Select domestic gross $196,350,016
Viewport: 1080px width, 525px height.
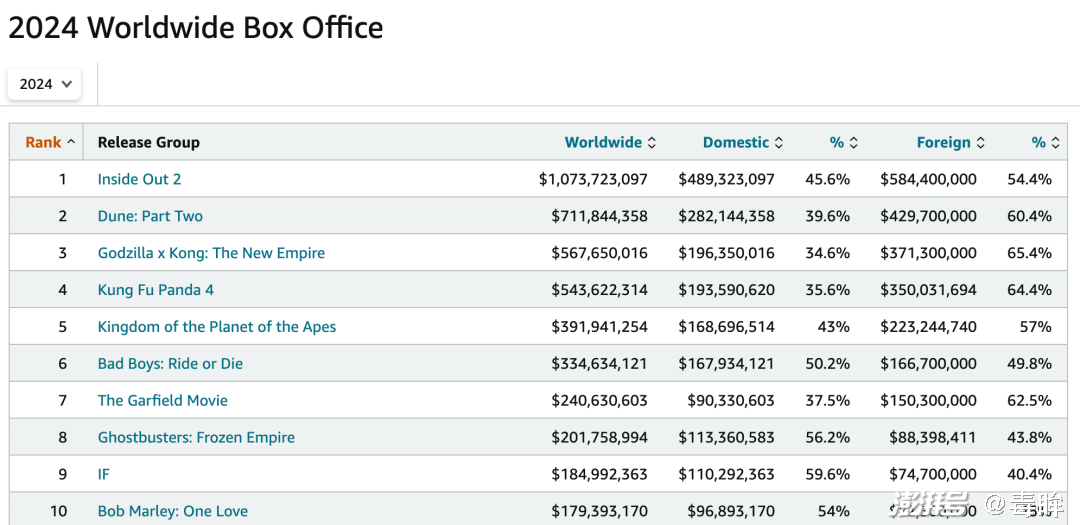click(x=727, y=253)
